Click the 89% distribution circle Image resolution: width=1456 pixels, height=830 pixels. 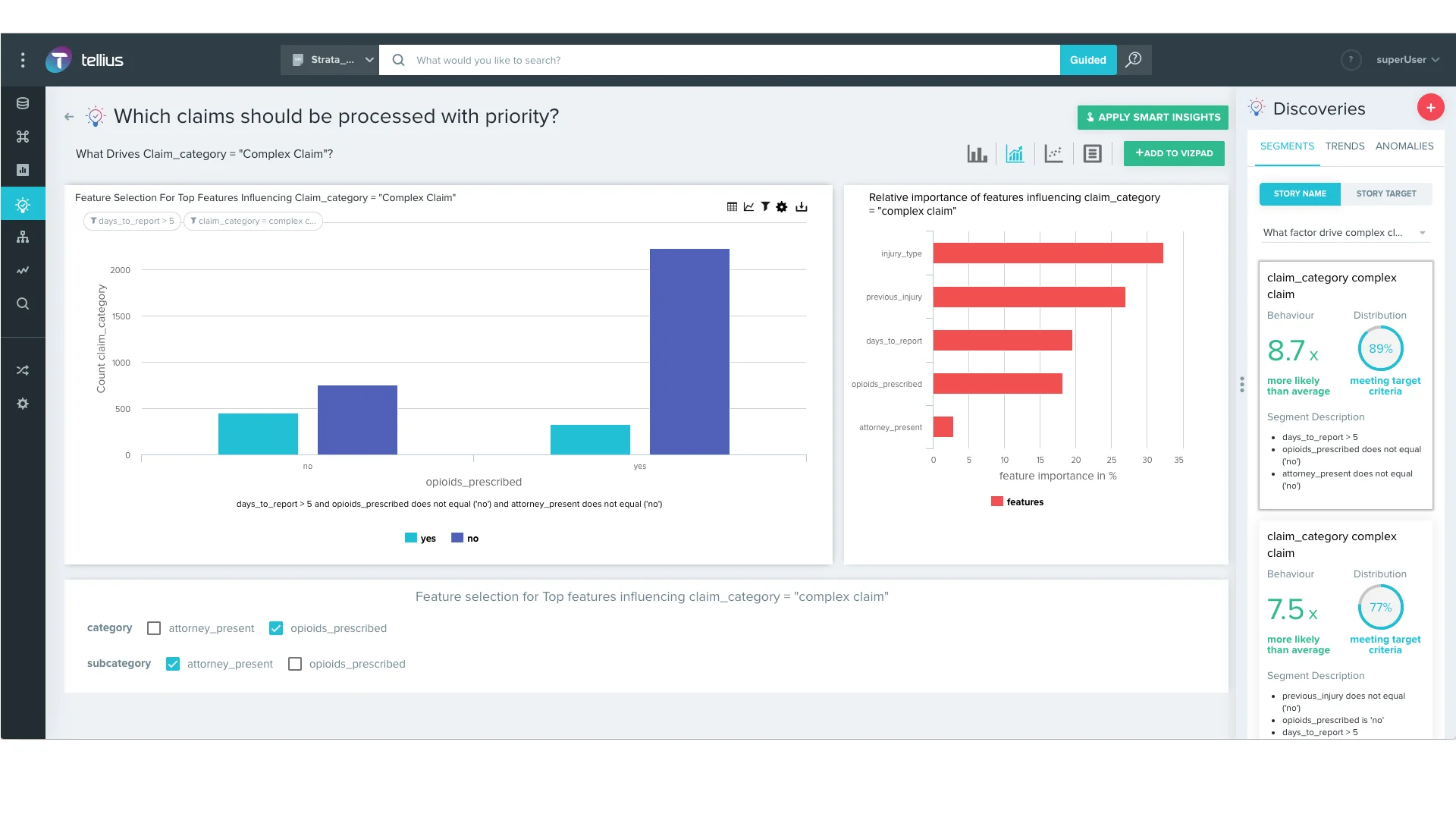click(1380, 349)
